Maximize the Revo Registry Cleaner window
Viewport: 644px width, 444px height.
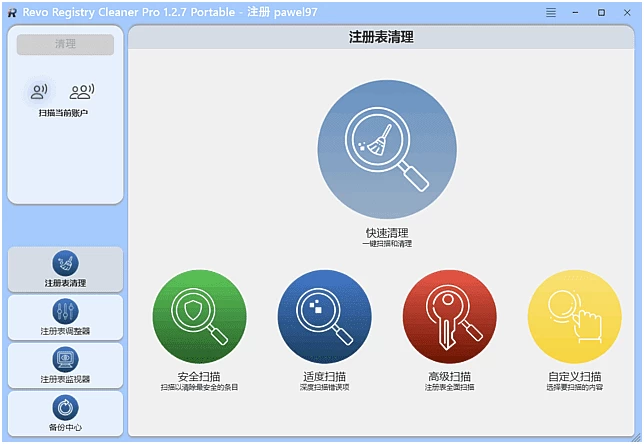coord(601,12)
